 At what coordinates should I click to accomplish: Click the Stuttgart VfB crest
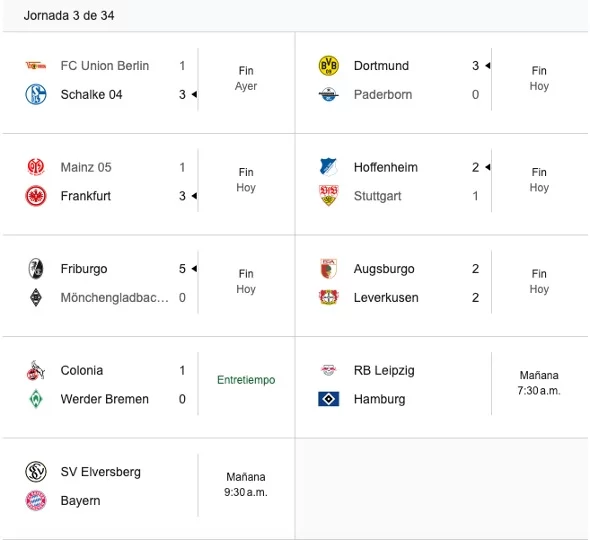pyautogui.click(x=328, y=196)
